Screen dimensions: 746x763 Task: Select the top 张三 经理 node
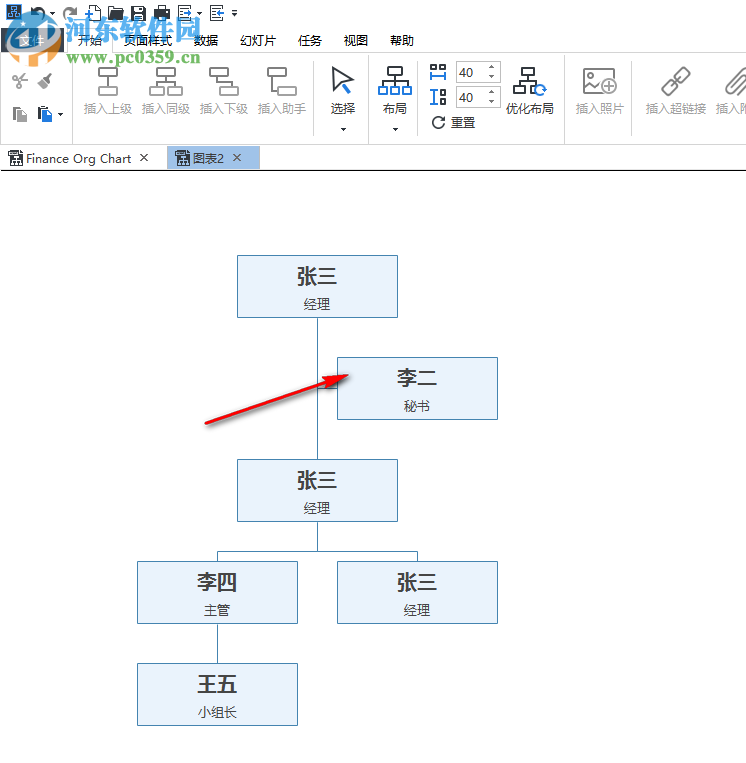[x=317, y=287]
